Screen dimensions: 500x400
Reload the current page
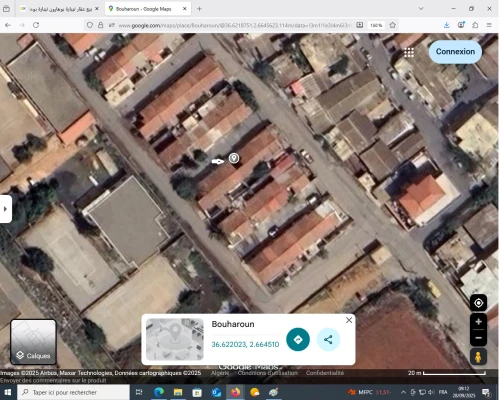(x=36, y=25)
